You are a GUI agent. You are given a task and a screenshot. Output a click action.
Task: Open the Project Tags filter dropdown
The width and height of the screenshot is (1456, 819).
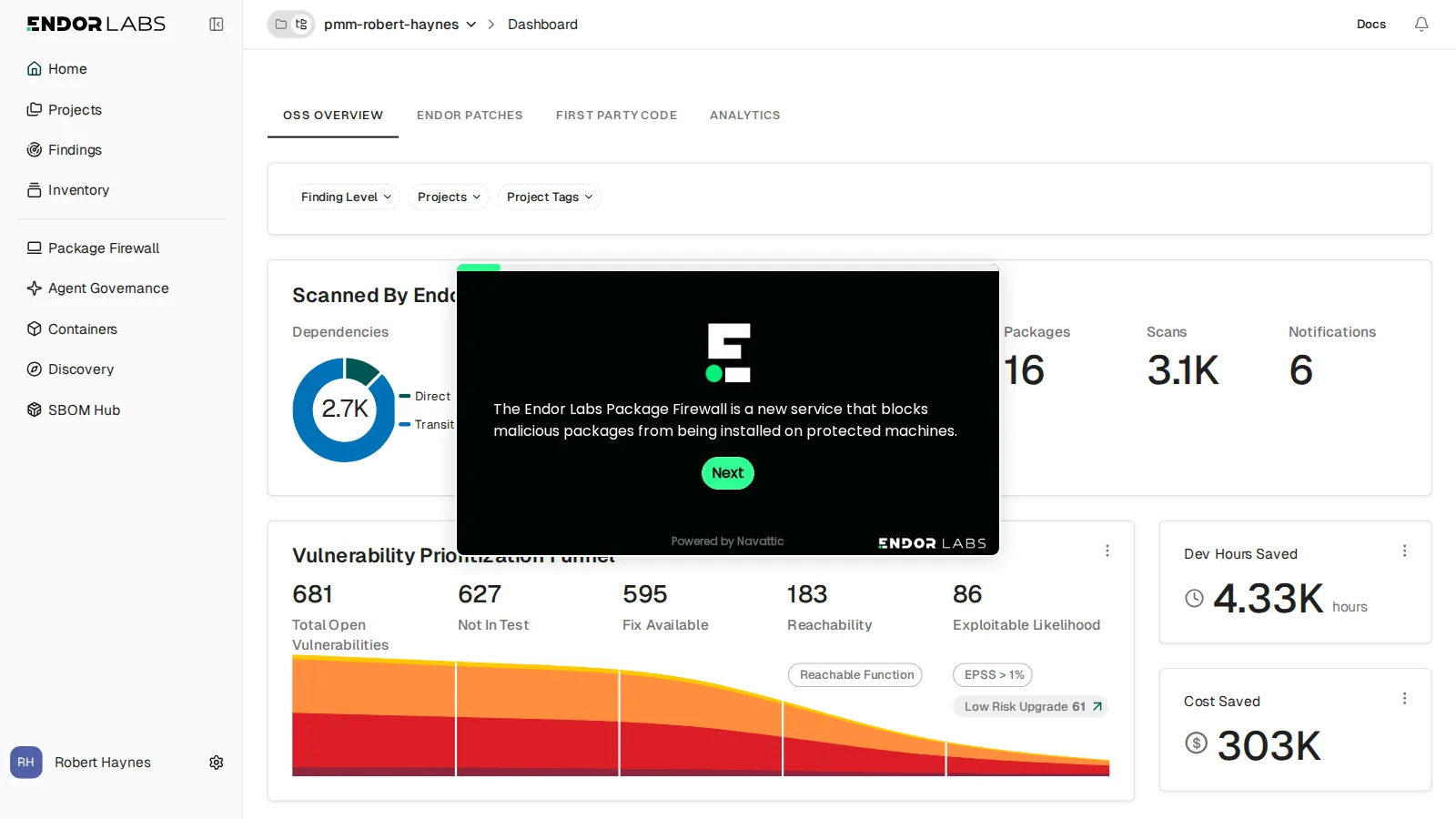coord(550,197)
